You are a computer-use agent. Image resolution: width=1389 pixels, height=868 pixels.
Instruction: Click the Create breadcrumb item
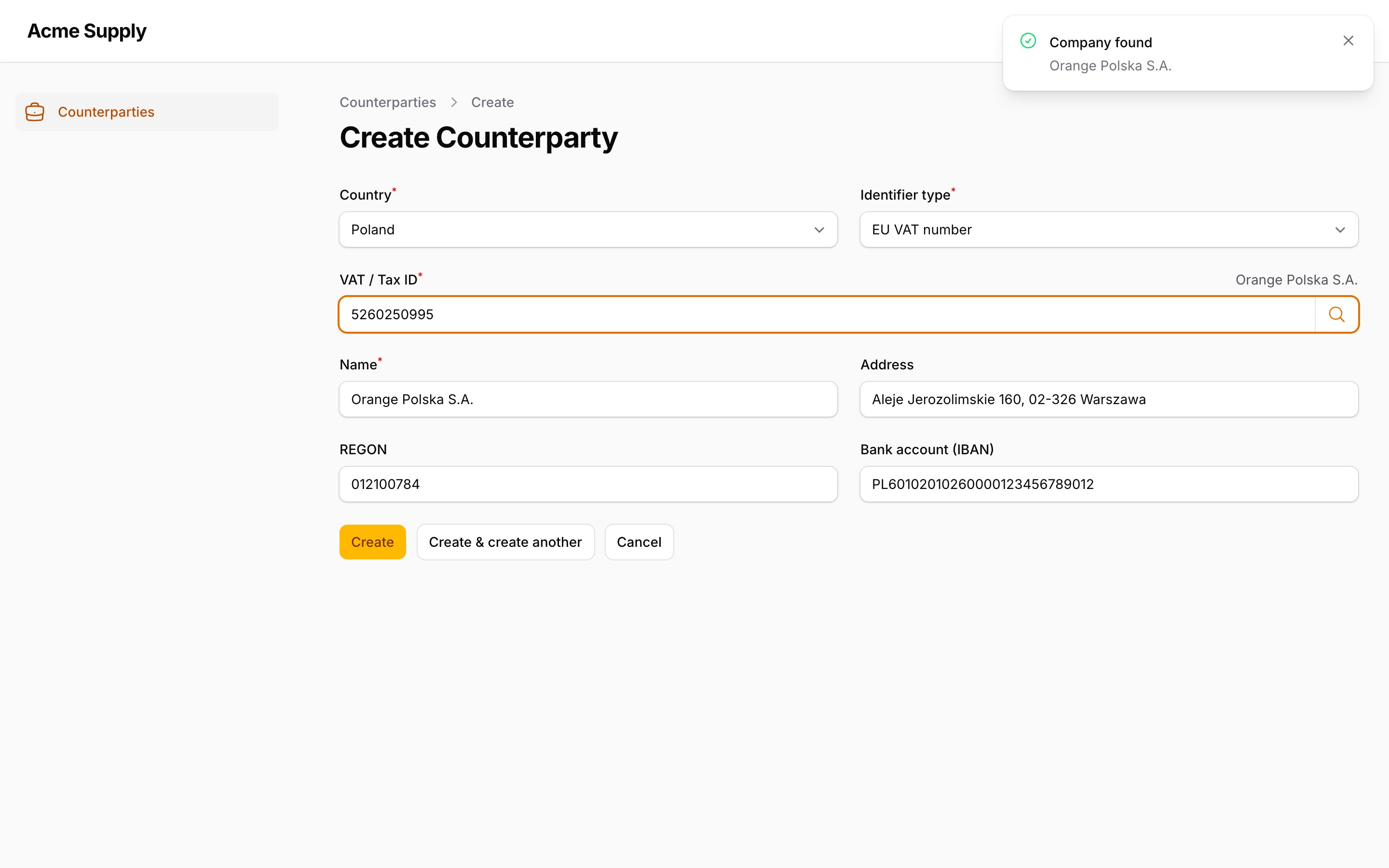point(492,102)
